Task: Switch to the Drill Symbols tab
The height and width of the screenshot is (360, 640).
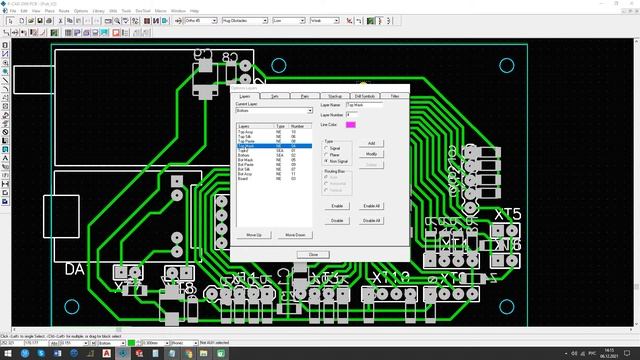Action: [365, 96]
